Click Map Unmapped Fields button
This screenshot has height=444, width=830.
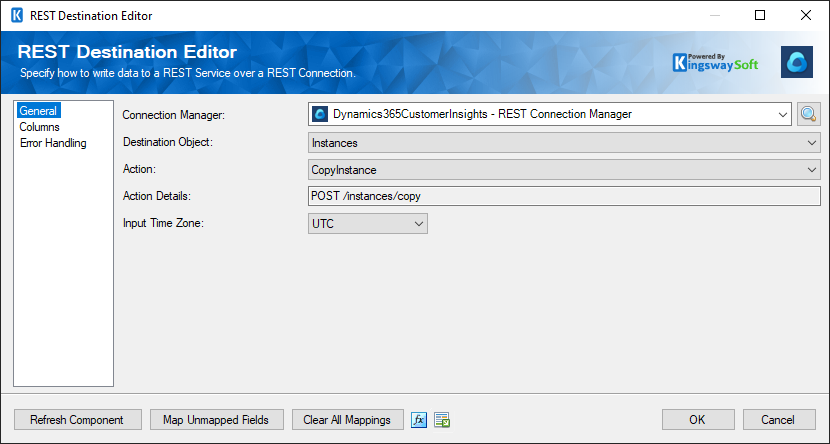(216, 420)
